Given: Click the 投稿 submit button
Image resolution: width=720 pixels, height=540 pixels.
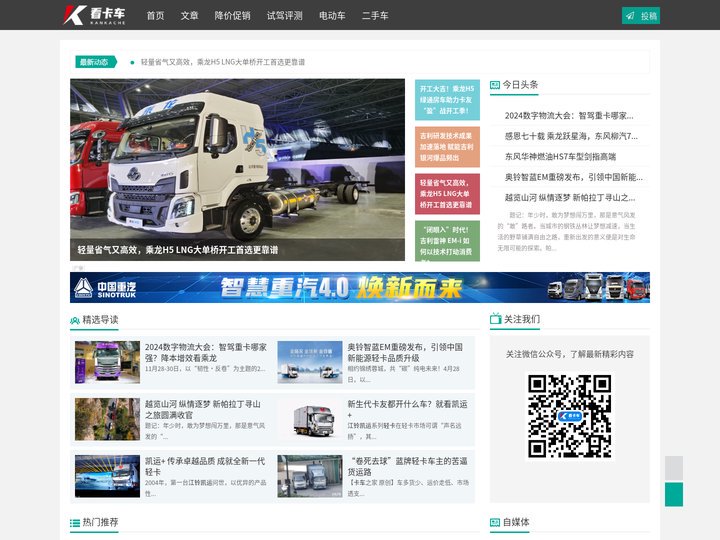Looking at the screenshot, I should point(641,16).
